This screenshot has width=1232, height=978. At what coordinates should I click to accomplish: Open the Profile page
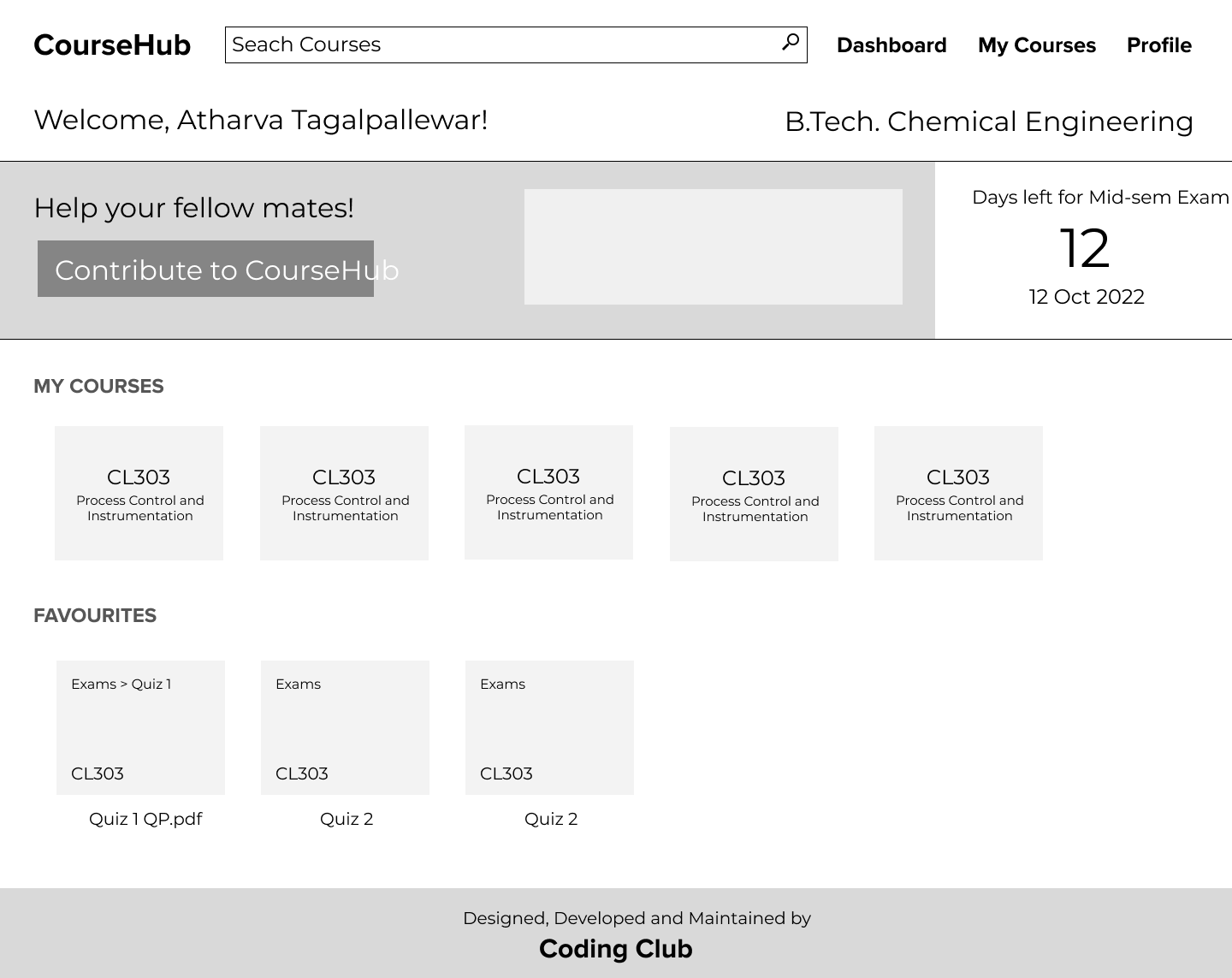pyautogui.click(x=1159, y=45)
